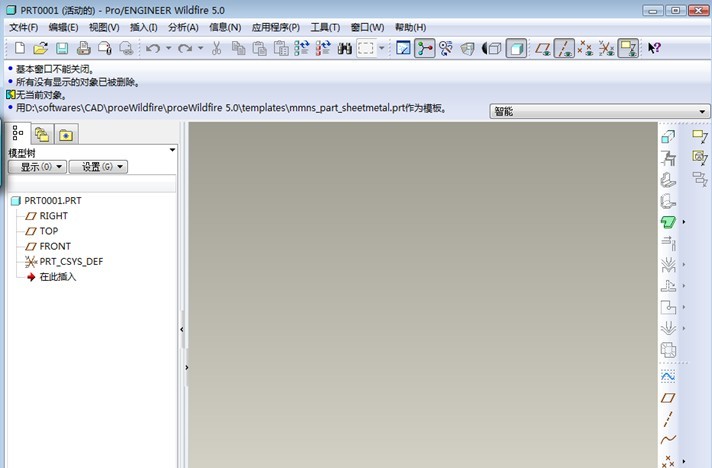Image resolution: width=712 pixels, height=468 pixels.
Task: Select PRT0001.PRT in the model tree
Action: (46, 201)
